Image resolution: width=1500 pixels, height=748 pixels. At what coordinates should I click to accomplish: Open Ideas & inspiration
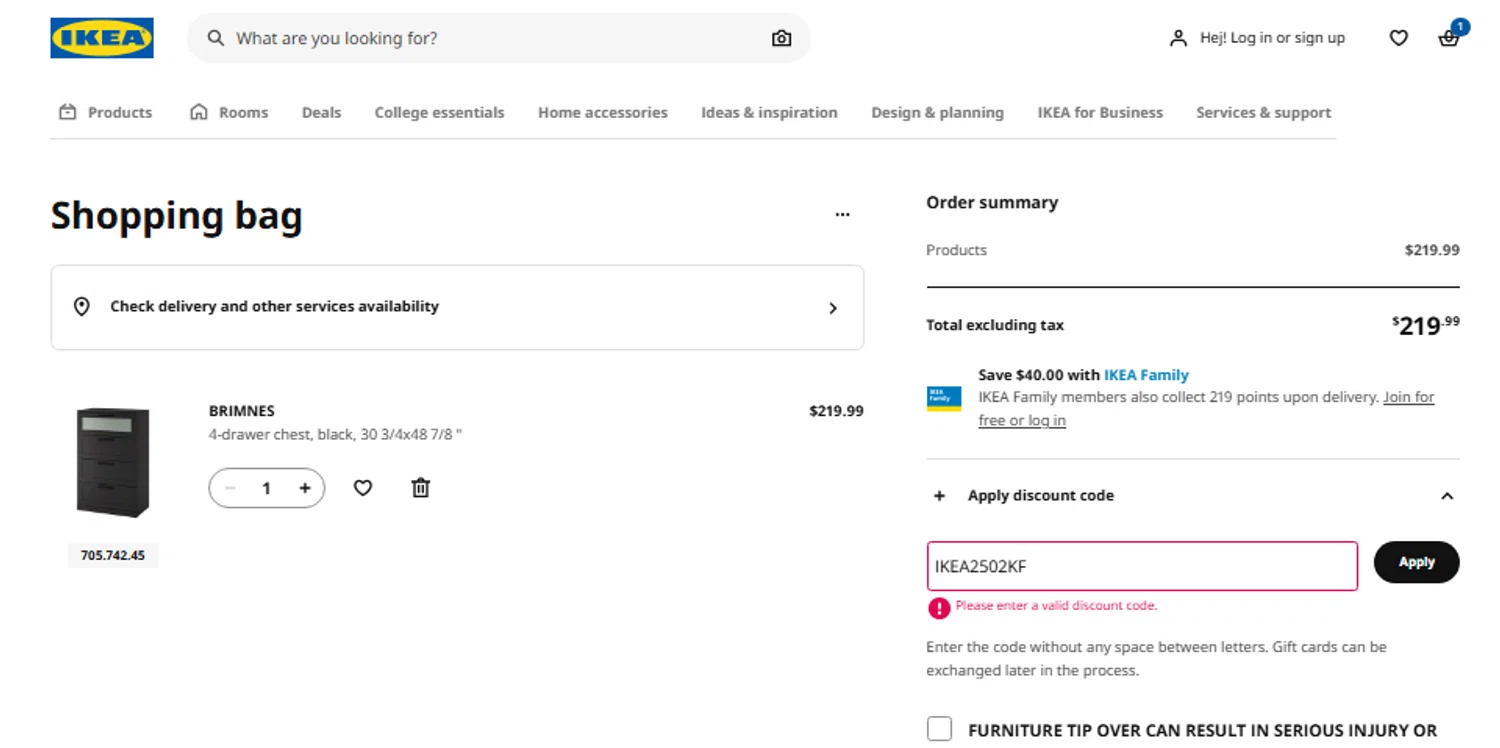click(x=769, y=112)
